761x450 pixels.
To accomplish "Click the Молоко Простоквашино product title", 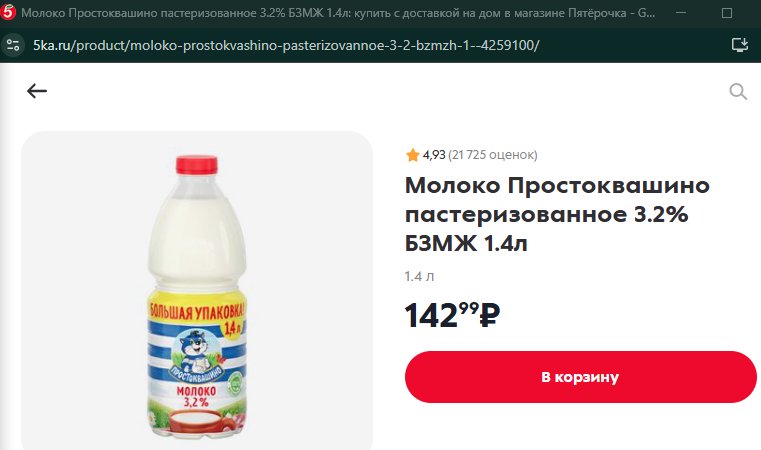I will coord(557,214).
